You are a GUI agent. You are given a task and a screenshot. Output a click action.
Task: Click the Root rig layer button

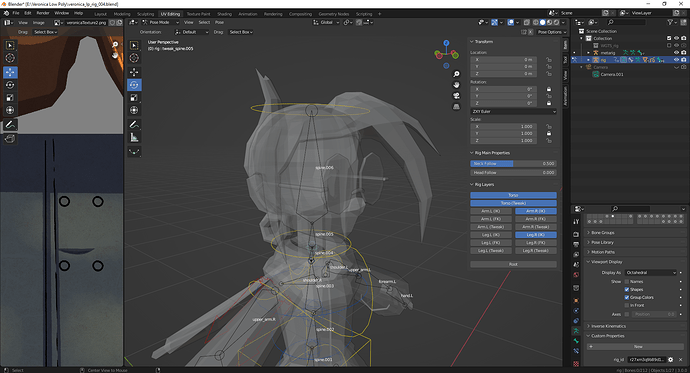click(514, 264)
